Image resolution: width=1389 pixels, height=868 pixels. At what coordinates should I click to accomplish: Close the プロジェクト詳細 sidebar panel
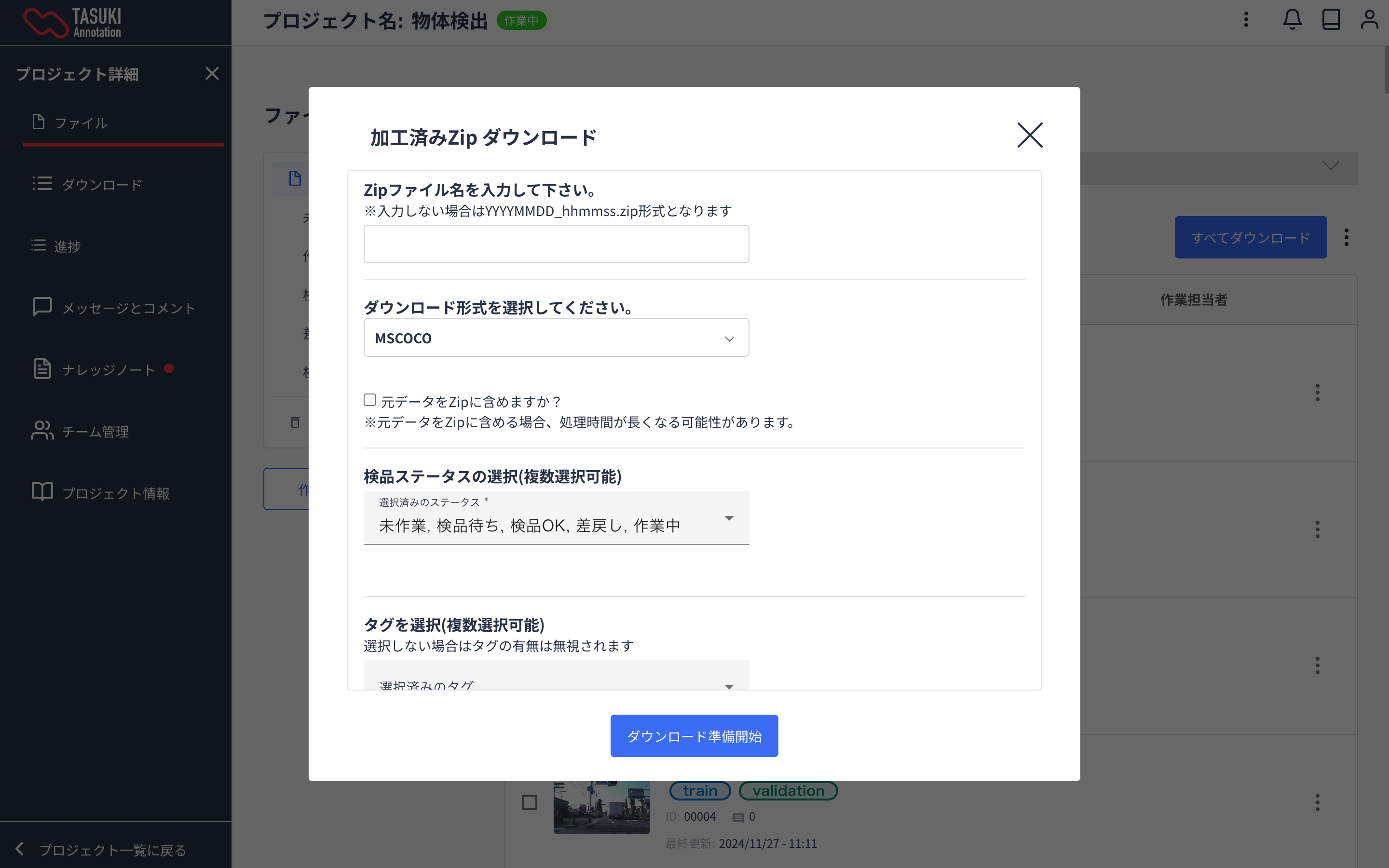(212, 73)
